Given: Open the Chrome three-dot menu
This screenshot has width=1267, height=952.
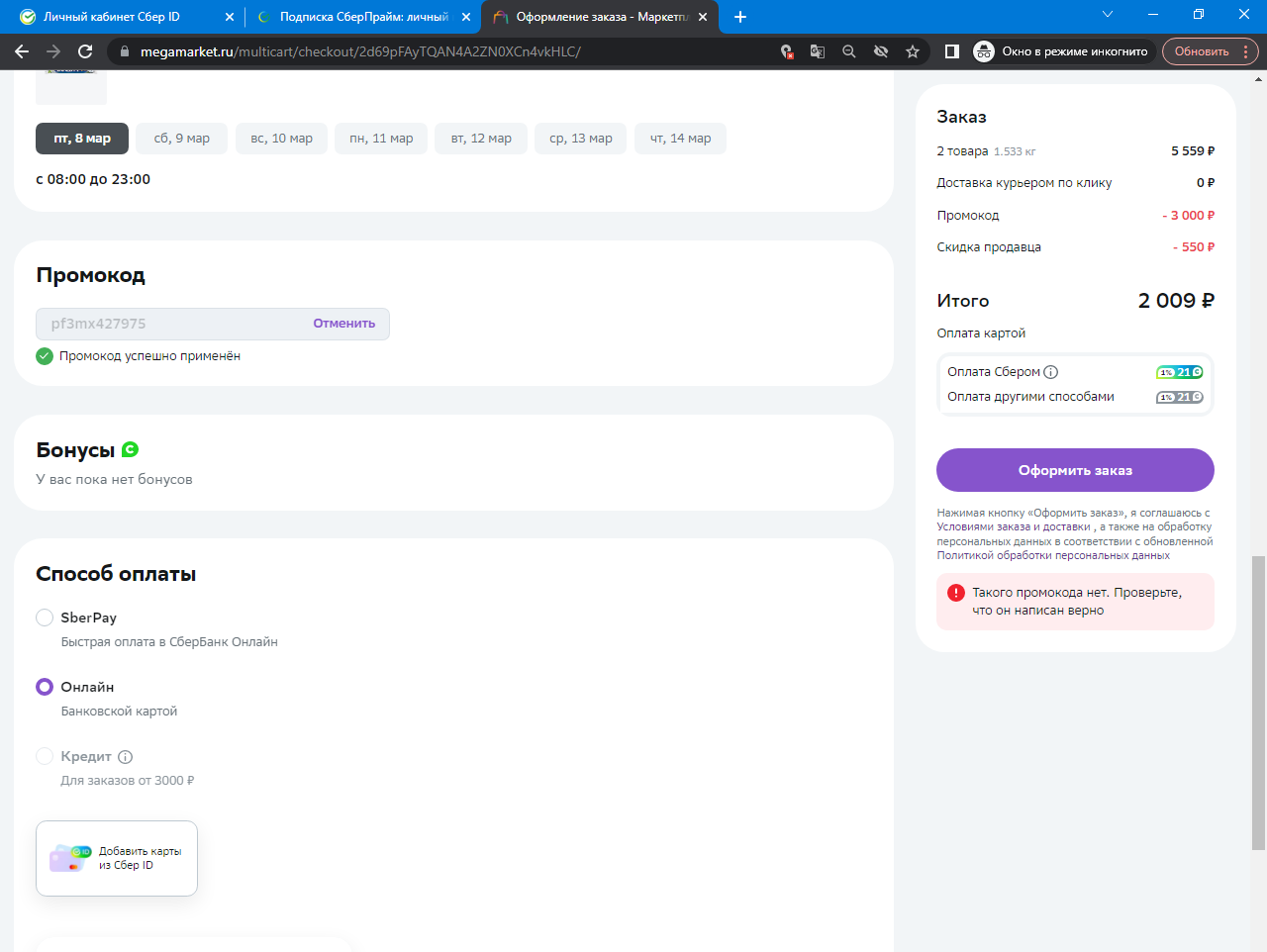Looking at the screenshot, I should click(x=1246, y=51).
